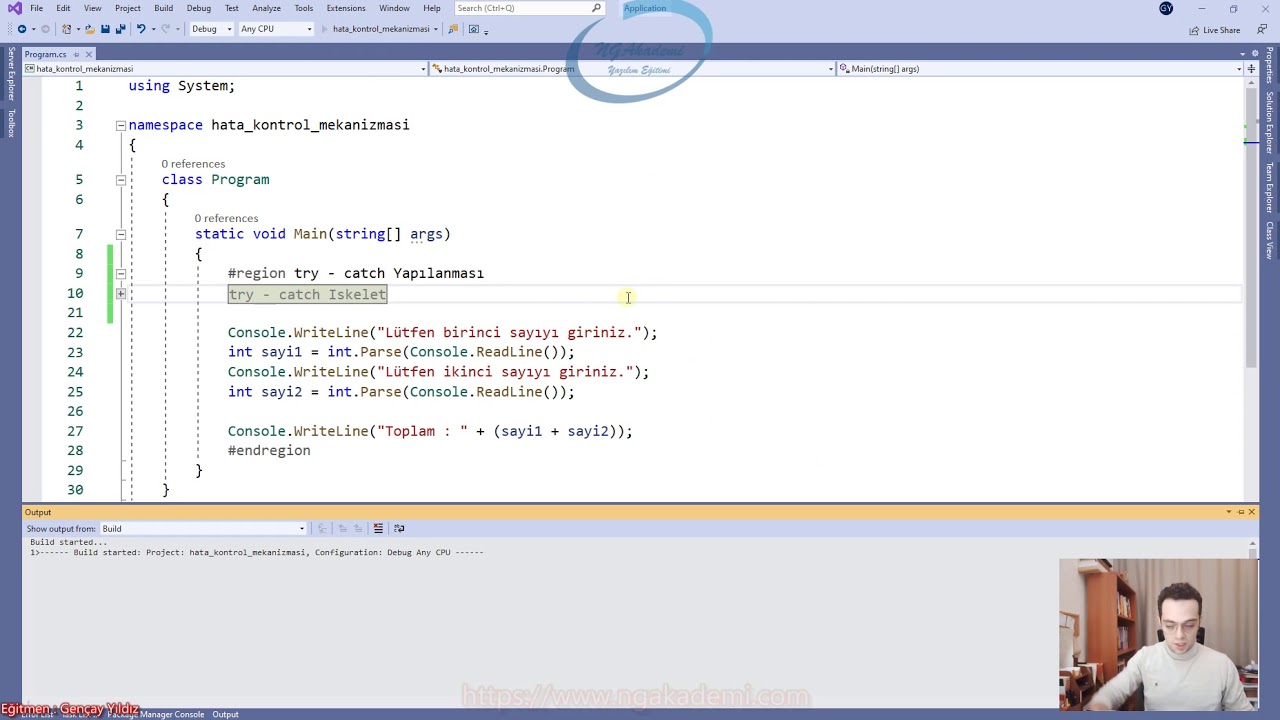Viewport: 1280px width, 720px height.
Task: Click the Undo toolbar icon
Action: 141,29
